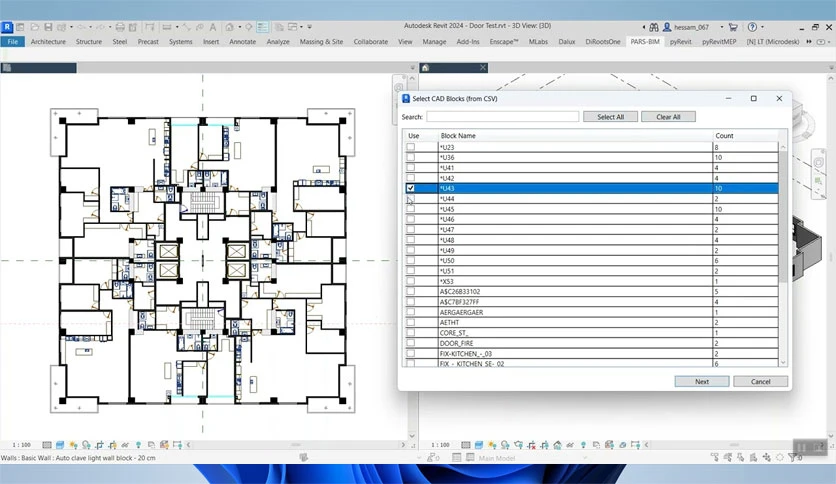Click the Open icon in Quick Access toolbar
Viewport: 836px width, 484px height.
35,27
